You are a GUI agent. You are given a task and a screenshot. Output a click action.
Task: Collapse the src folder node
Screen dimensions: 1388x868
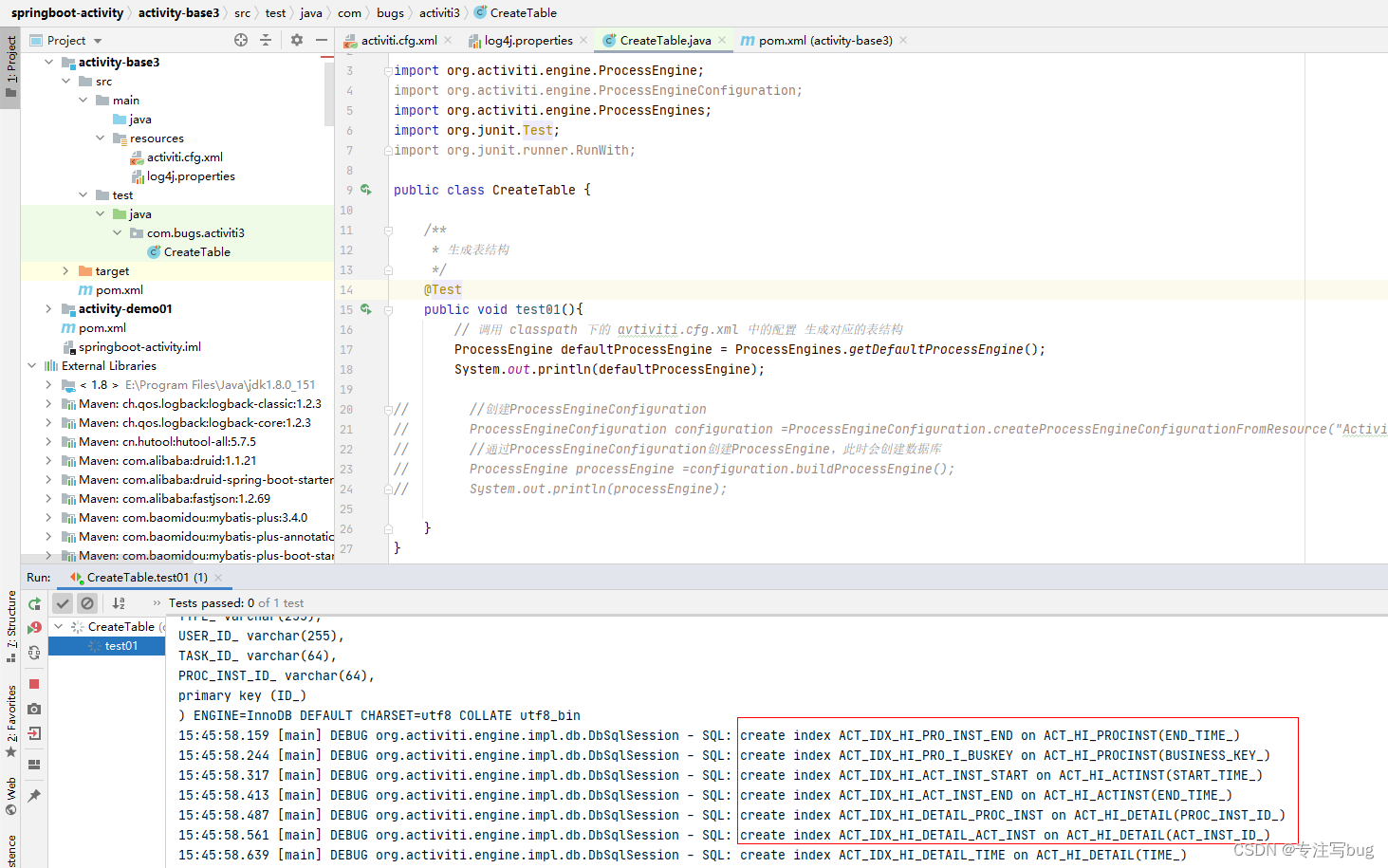click(66, 81)
